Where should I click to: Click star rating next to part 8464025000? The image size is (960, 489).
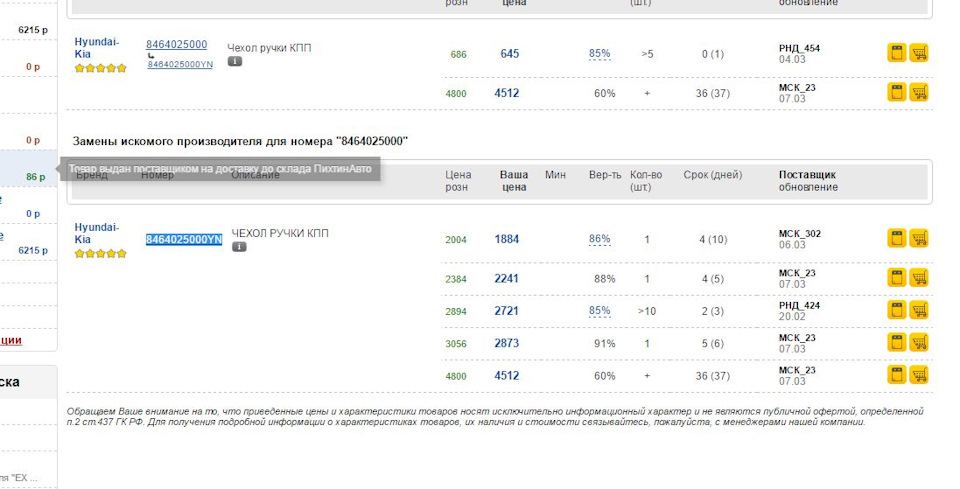click(100, 68)
